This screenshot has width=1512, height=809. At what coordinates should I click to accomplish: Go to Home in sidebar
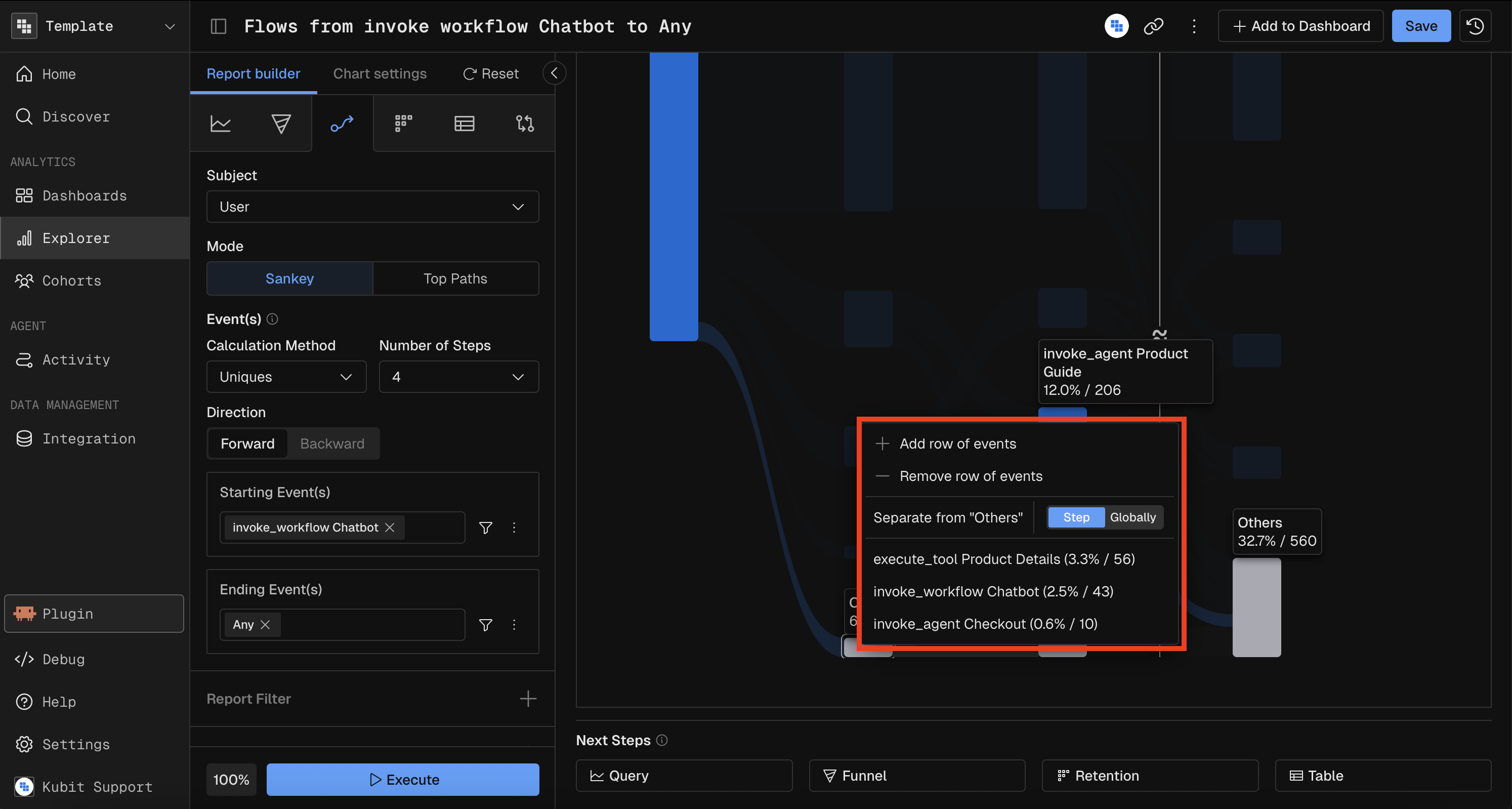pos(95,74)
